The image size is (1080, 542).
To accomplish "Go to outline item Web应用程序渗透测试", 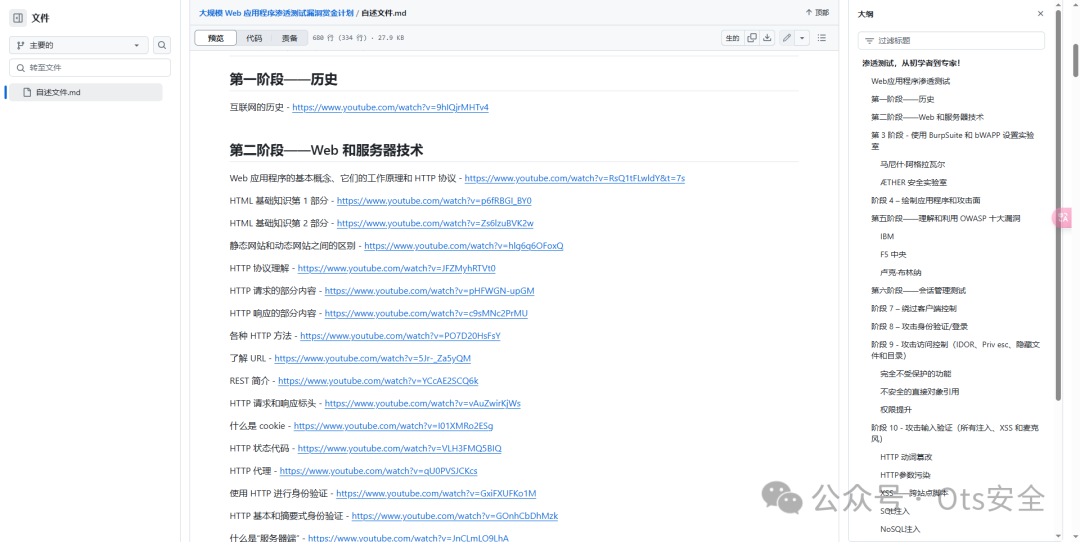I will click(x=911, y=81).
